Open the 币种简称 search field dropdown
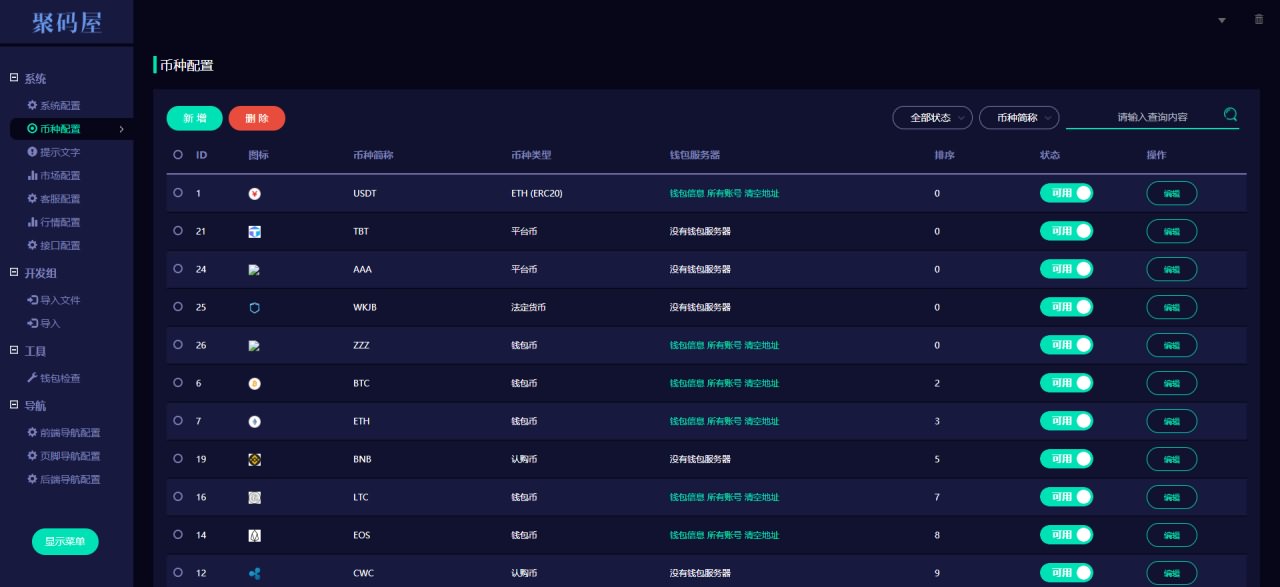The width and height of the screenshot is (1280, 587). (1019, 118)
